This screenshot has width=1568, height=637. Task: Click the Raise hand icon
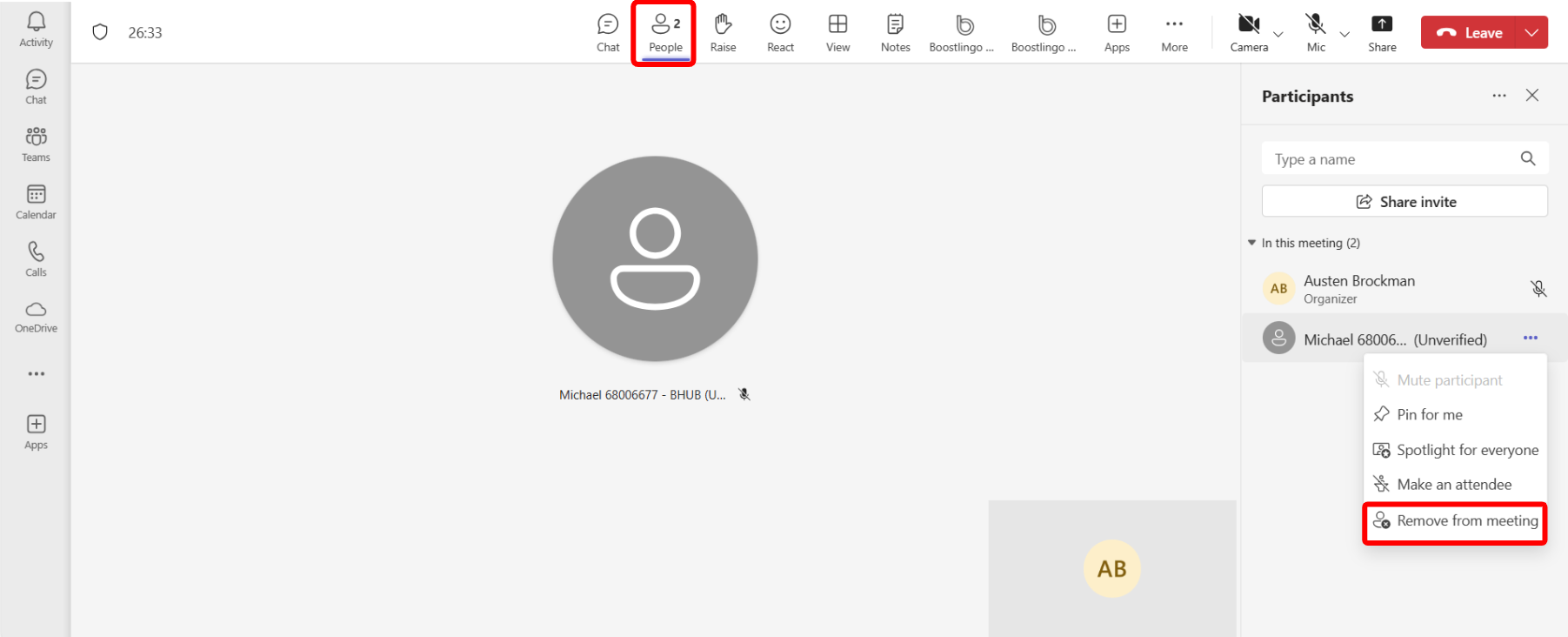pyautogui.click(x=723, y=33)
